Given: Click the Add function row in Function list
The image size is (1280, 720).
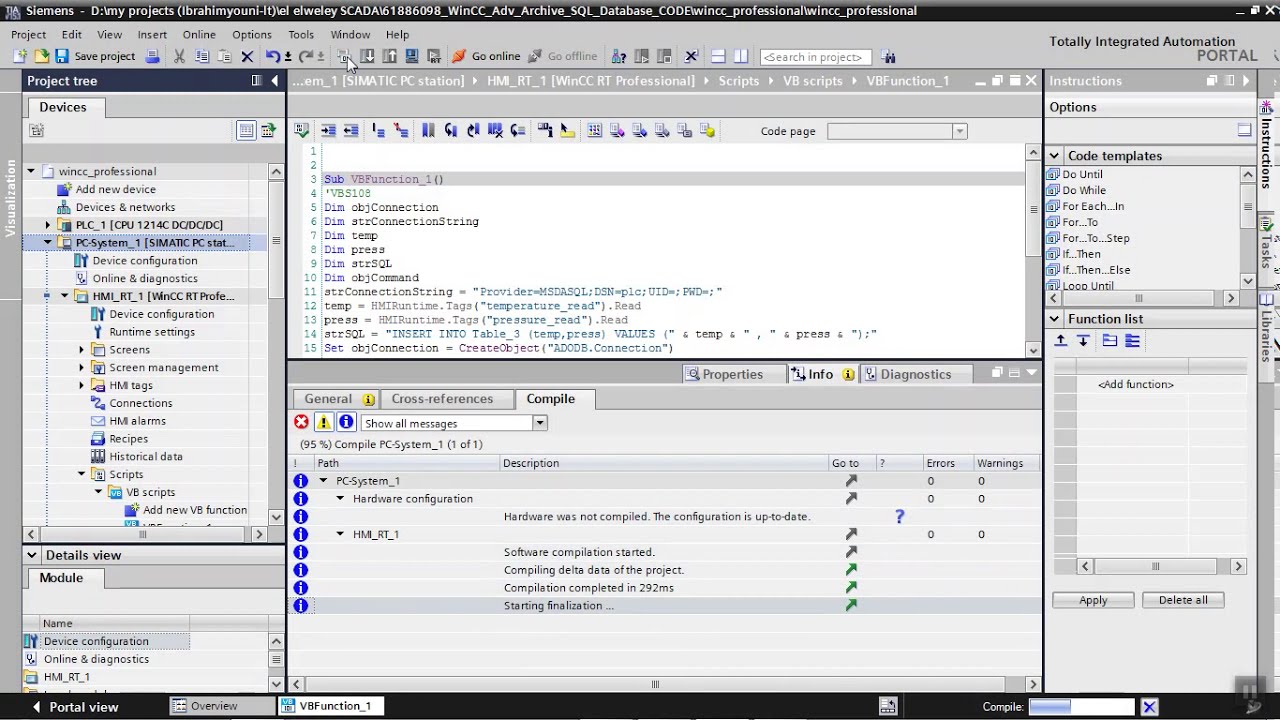Looking at the screenshot, I should click(x=1136, y=384).
